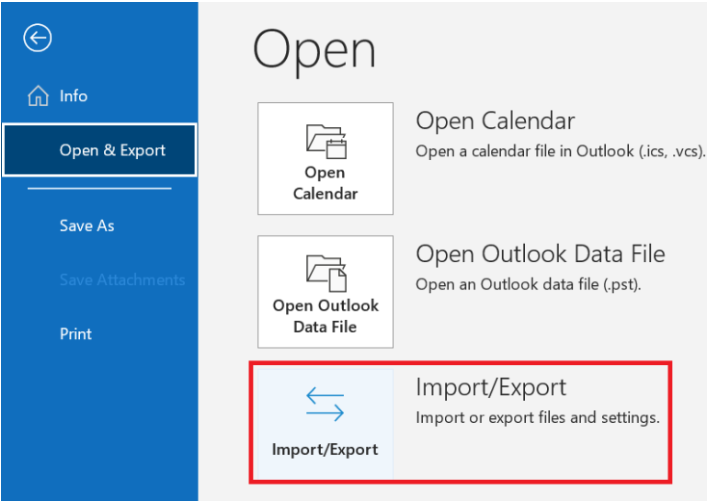The height and width of the screenshot is (504, 712).
Task: Click the blue Import/Export arrows icon
Action: coord(325,404)
